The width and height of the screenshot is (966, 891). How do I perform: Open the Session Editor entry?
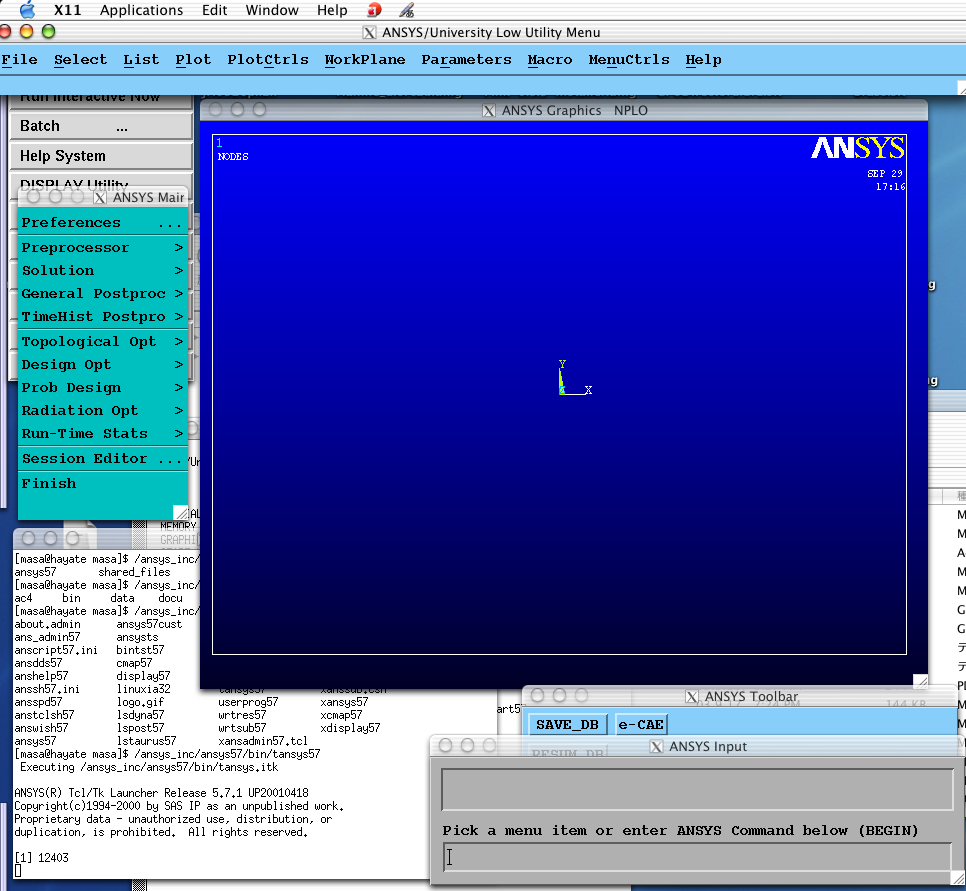point(102,458)
